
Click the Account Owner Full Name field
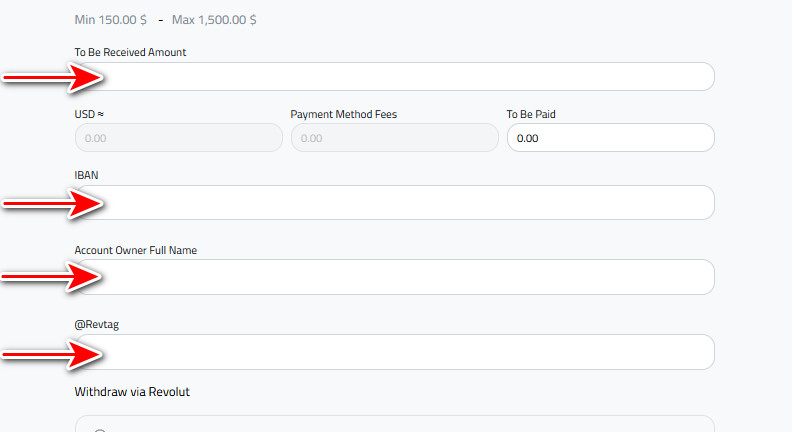(394, 277)
